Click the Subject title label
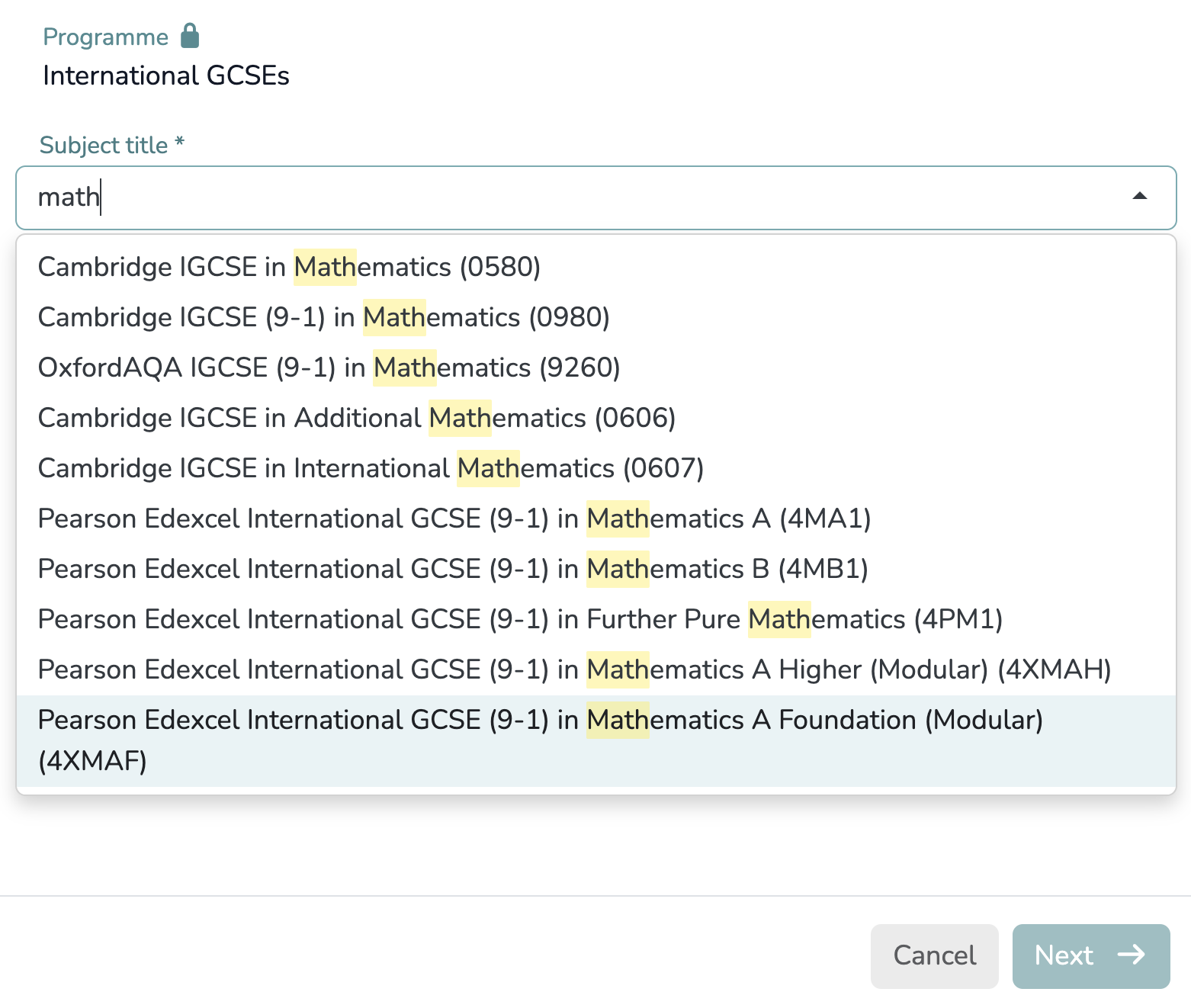The height and width of the screenshot is (1008, 1191). (x=112, y=145)
